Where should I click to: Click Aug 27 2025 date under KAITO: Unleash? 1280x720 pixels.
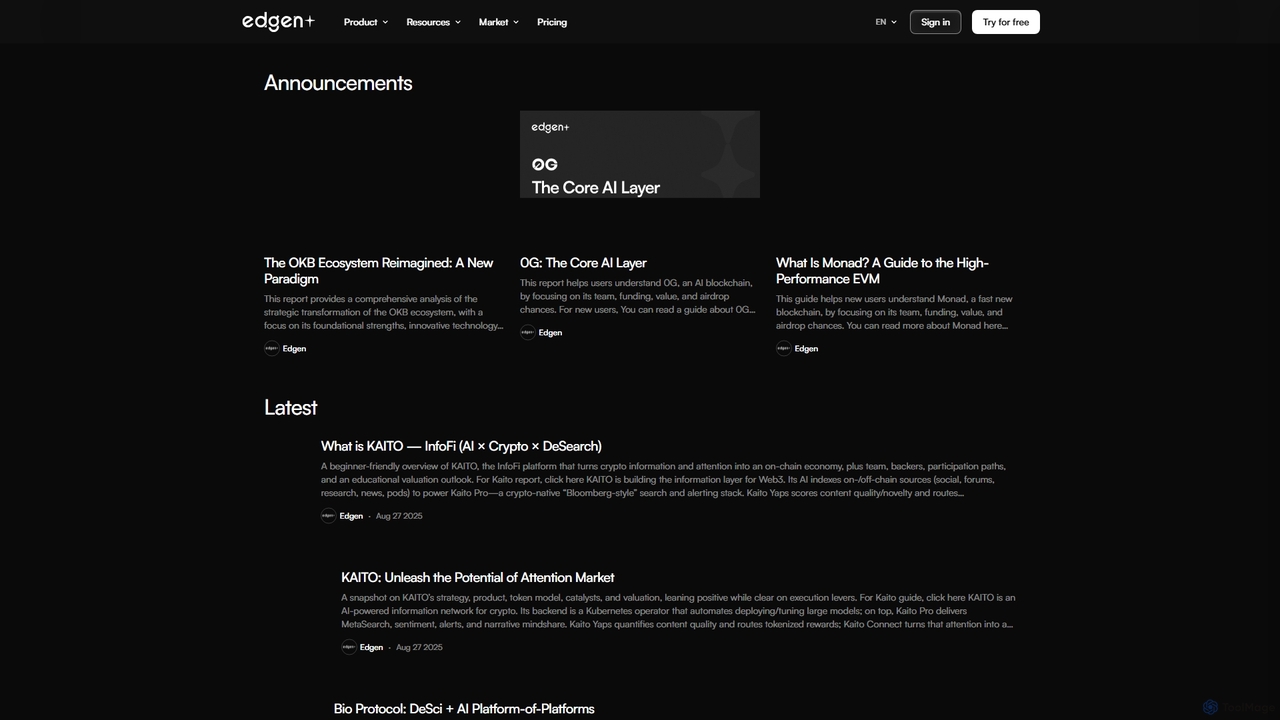pos(419,647)
